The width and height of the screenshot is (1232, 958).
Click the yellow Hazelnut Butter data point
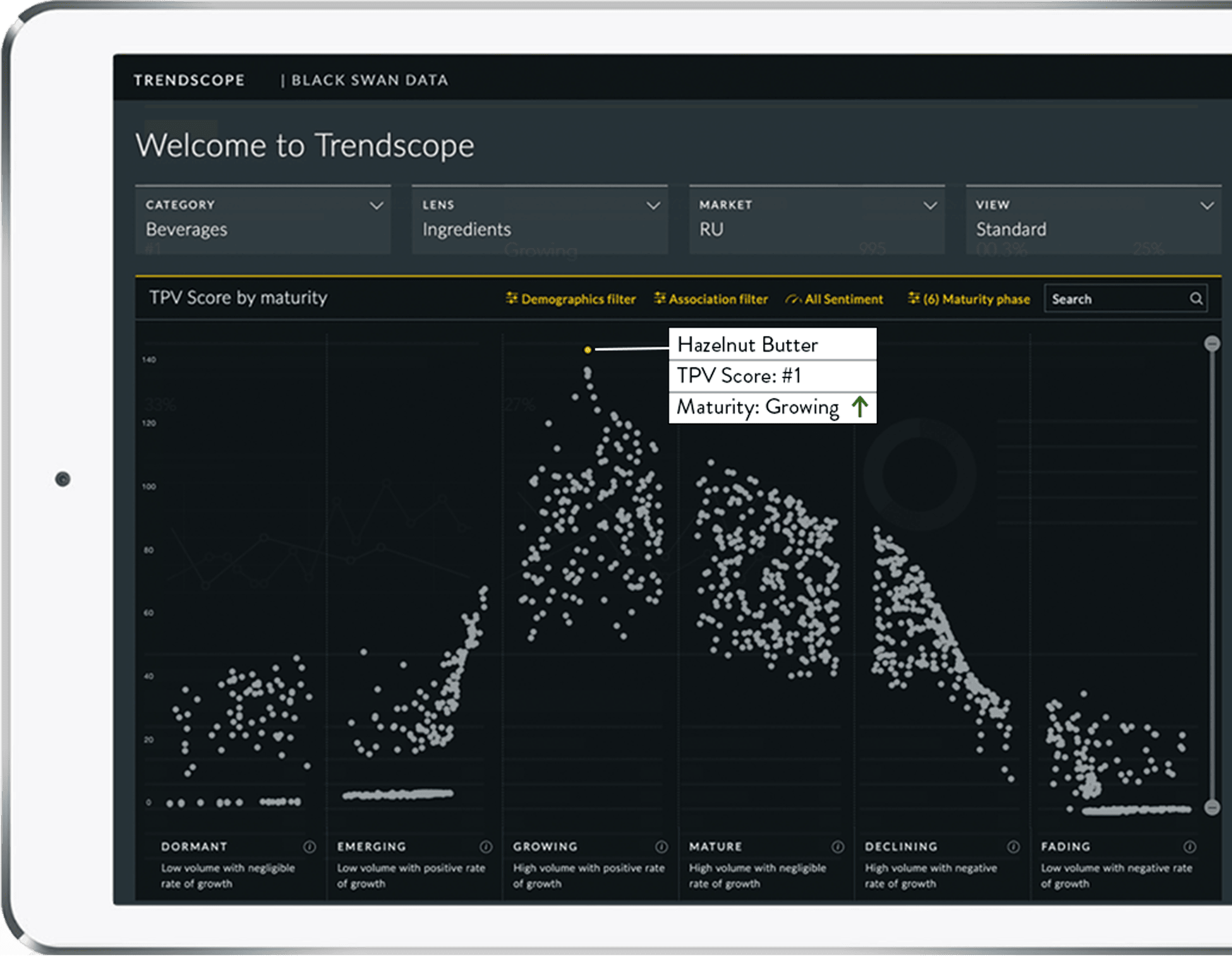588,349
